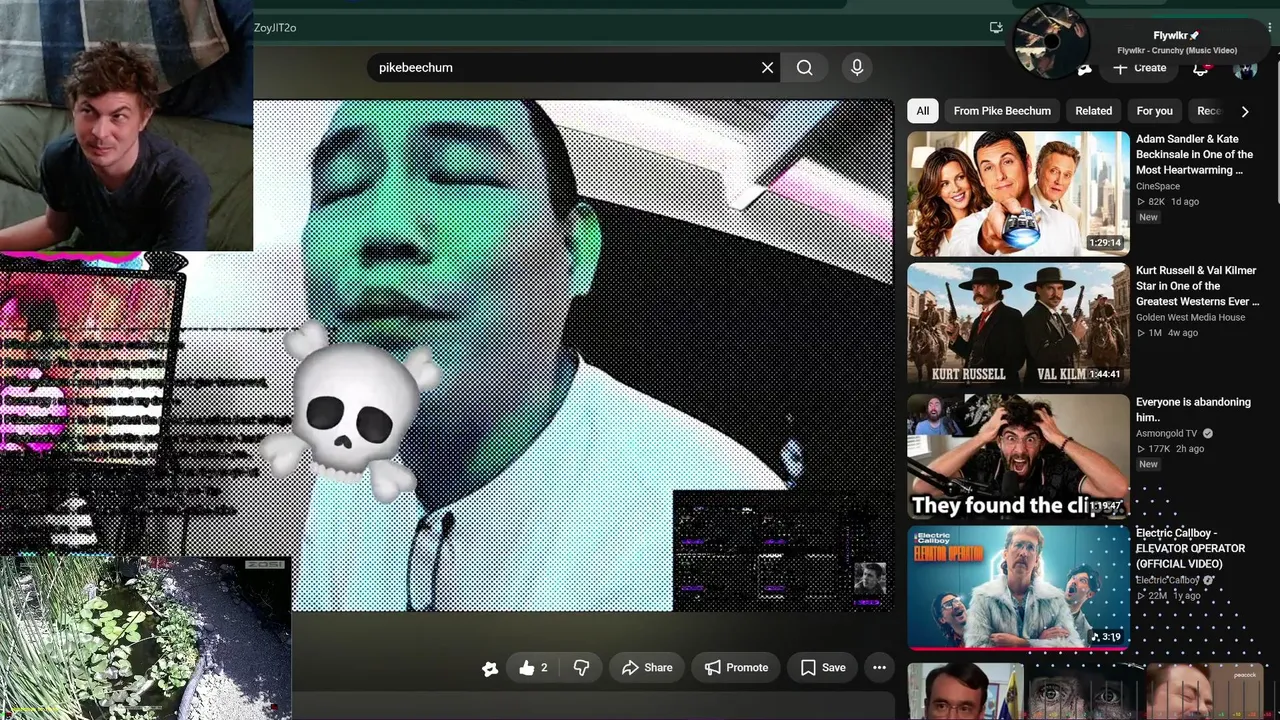Click the verified badge beside Electric Callboy channel
Screen dimensions: 1280x720
[x=1211, y=580]
